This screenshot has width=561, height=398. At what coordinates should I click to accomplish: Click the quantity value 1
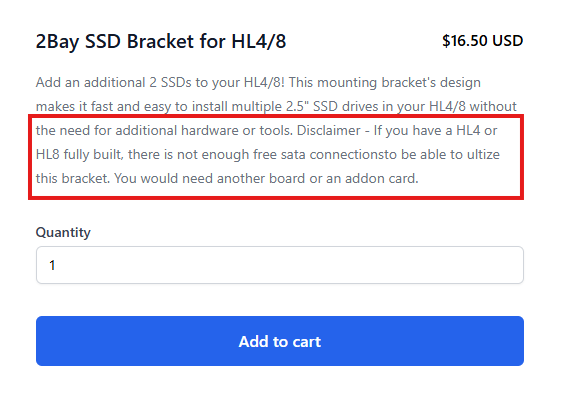[x=52, y=265]
